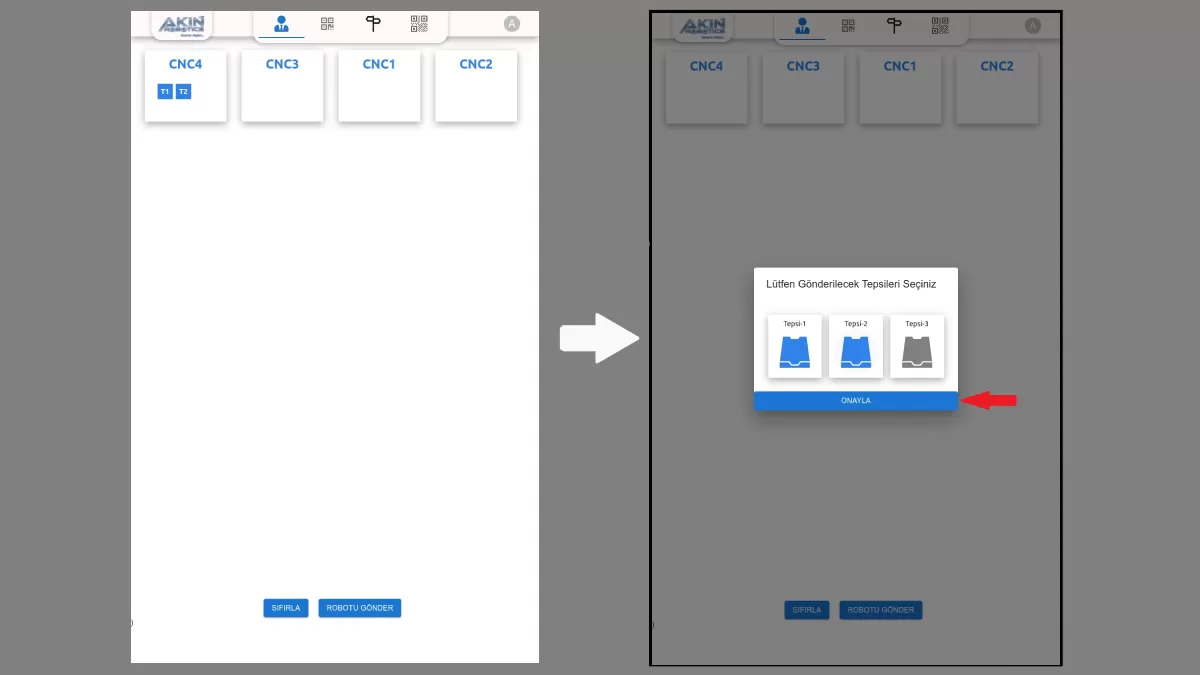Click the dimmed 'A' avatar behind the dialog
Image resolution: width=1200 pixels, height=675 pixels.
[x=1033, y=26]
